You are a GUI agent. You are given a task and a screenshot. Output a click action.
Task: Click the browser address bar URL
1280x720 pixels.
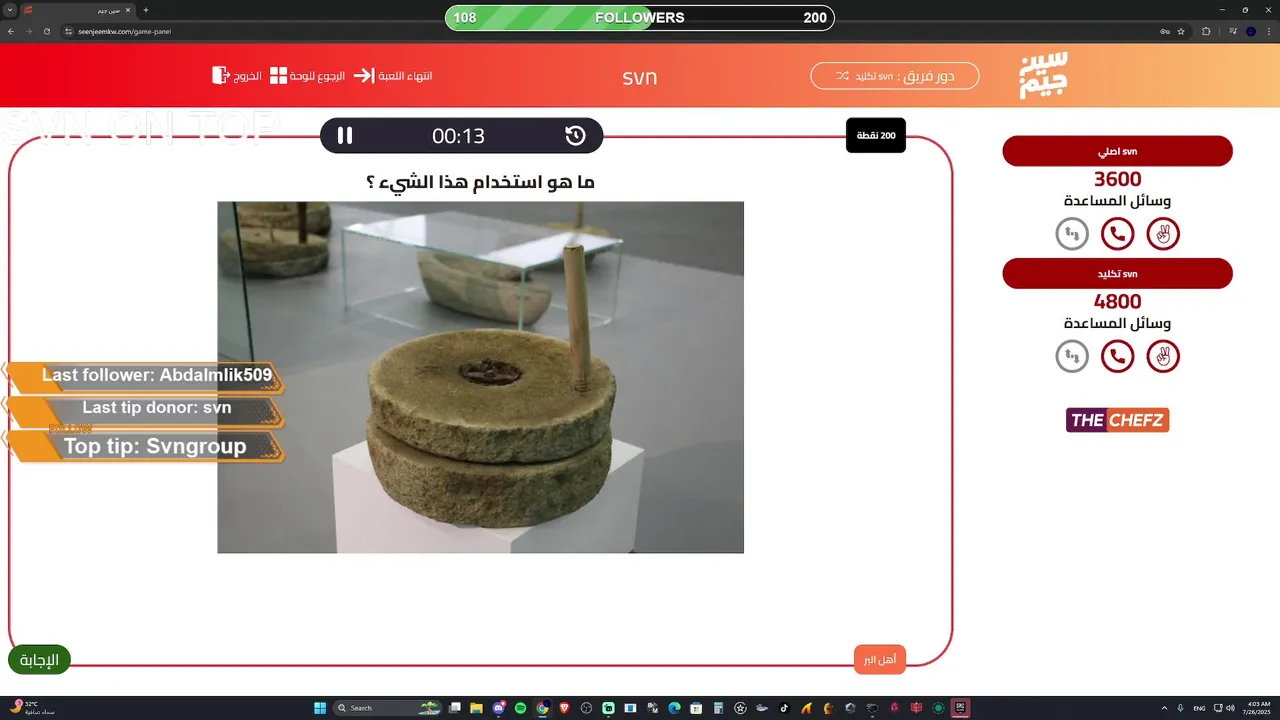coord(125,31)
